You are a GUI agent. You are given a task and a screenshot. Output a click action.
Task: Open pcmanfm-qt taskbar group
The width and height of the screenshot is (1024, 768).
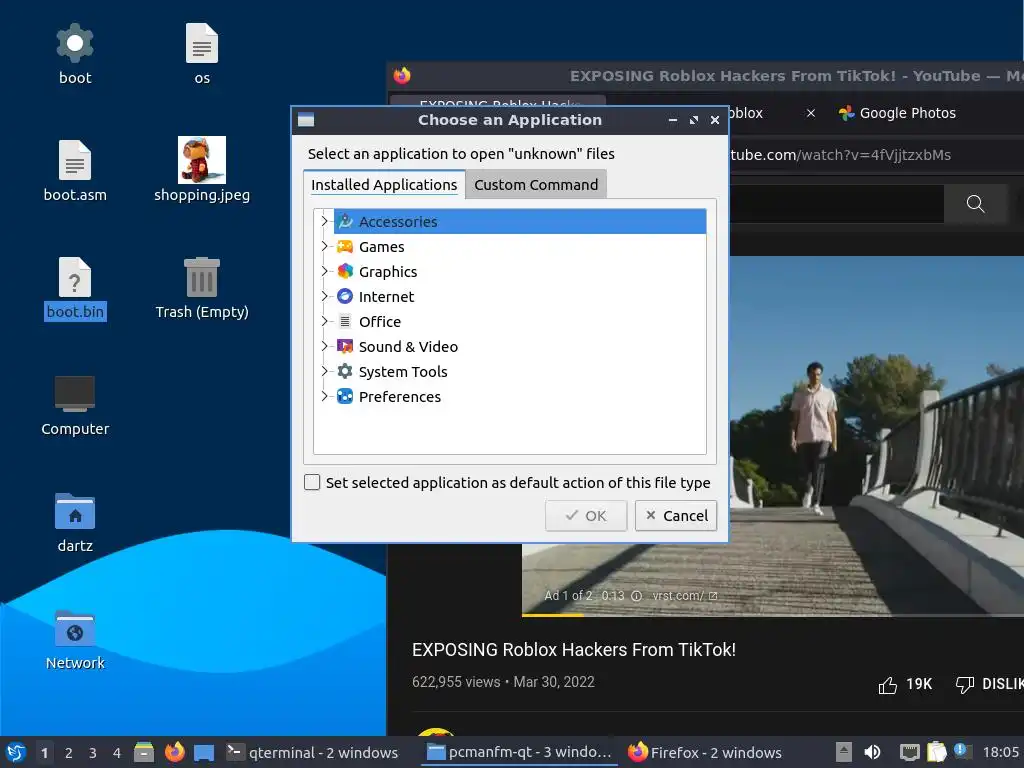click(x=520, y=752)
